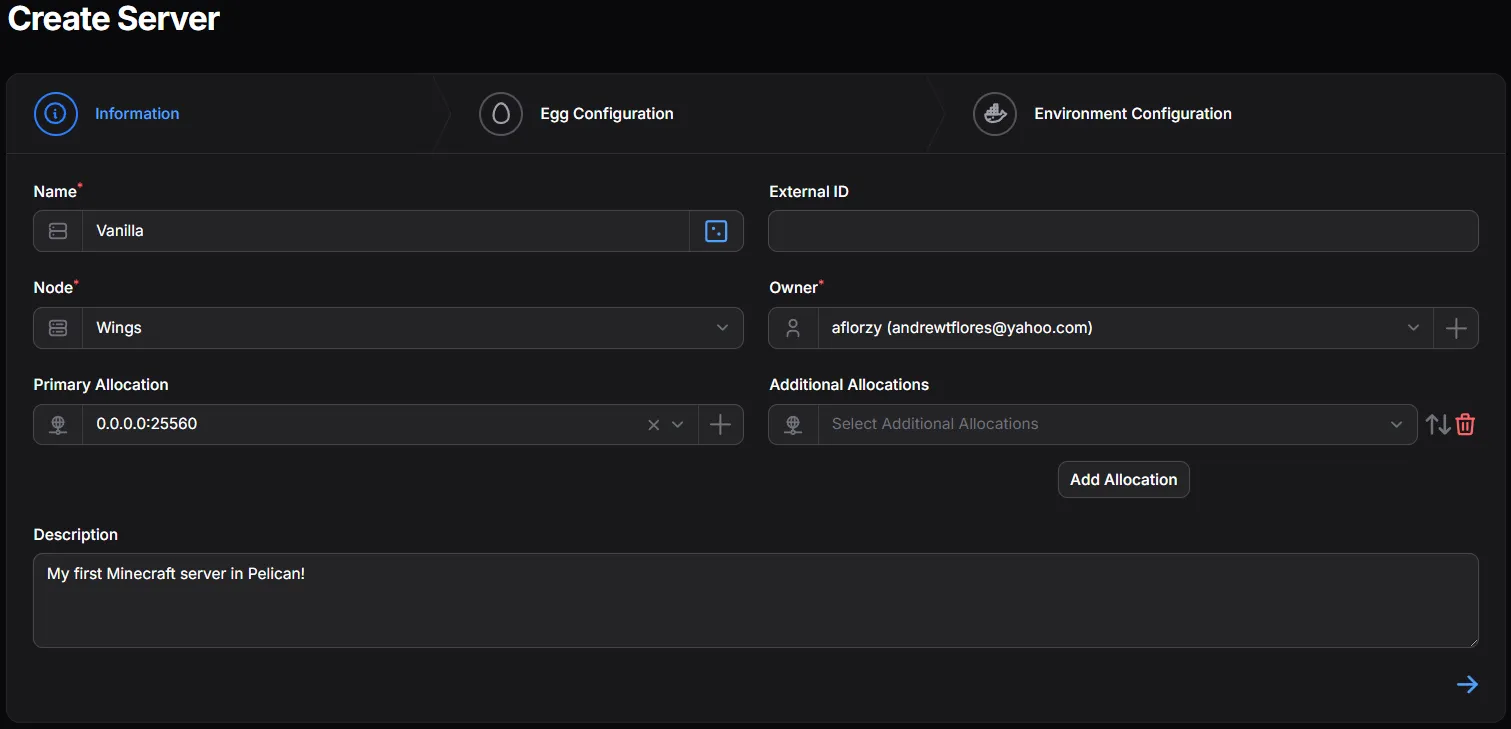
Task: Click the user icon beside Owner field
Action: [793, 328]
